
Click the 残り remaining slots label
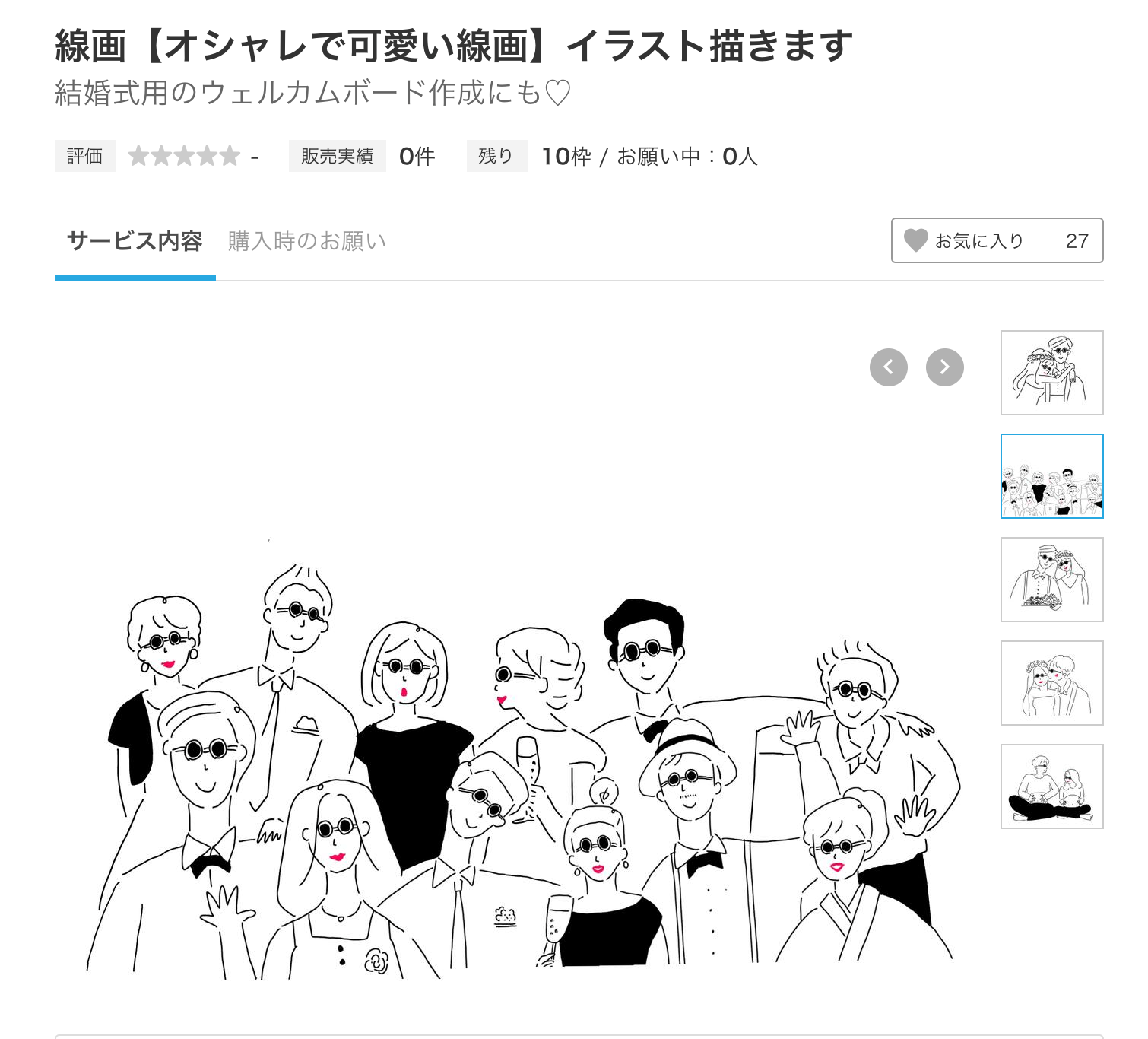click(496, 156)
